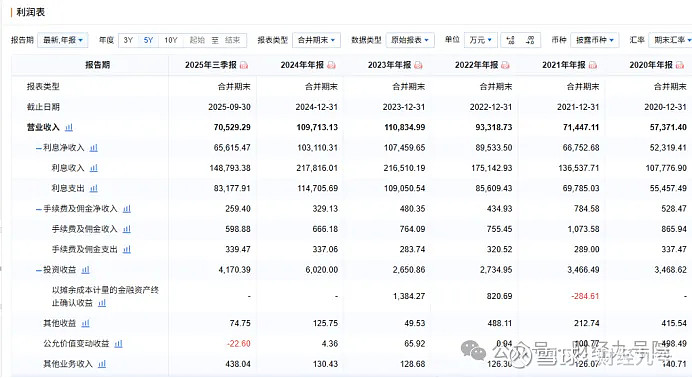Click the 起始 start date field
Screen dimensions: 692x378
pos(197,40)
